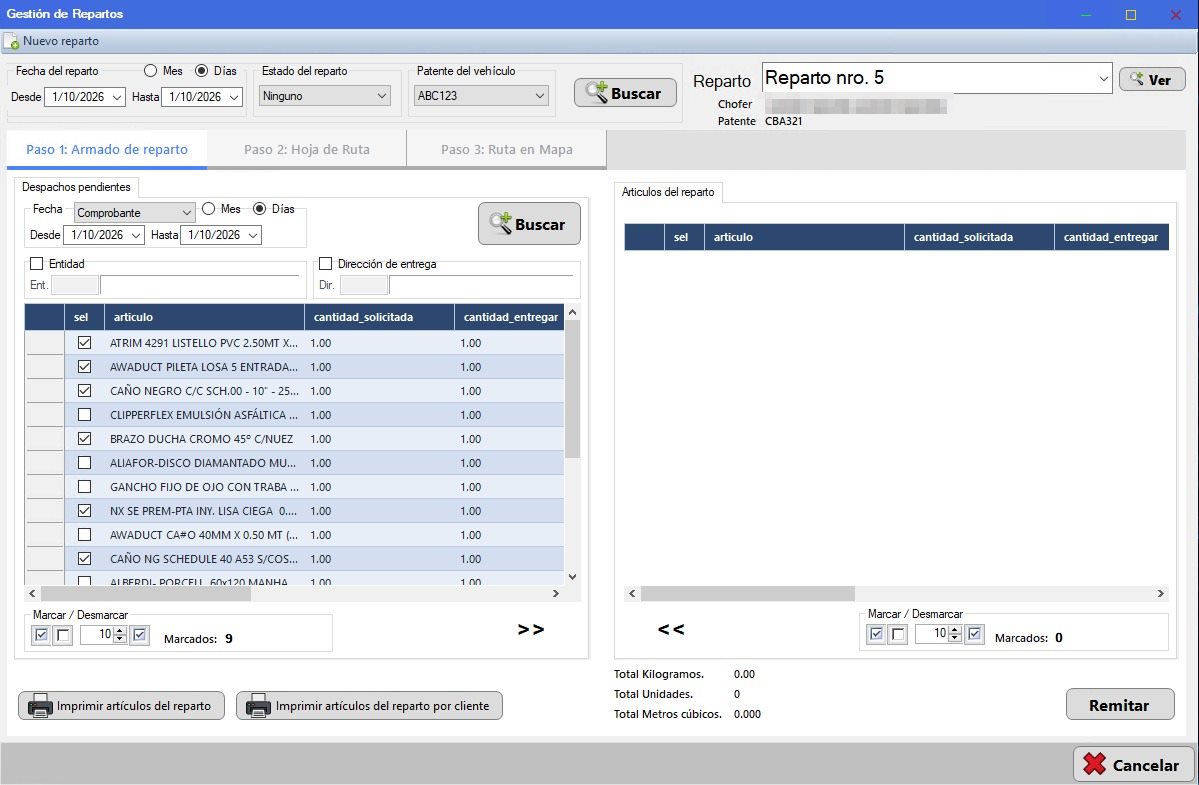Search repartos with top Buscar button
Viewport: 1199px width, 785px height.
click(x=625, y=93)
